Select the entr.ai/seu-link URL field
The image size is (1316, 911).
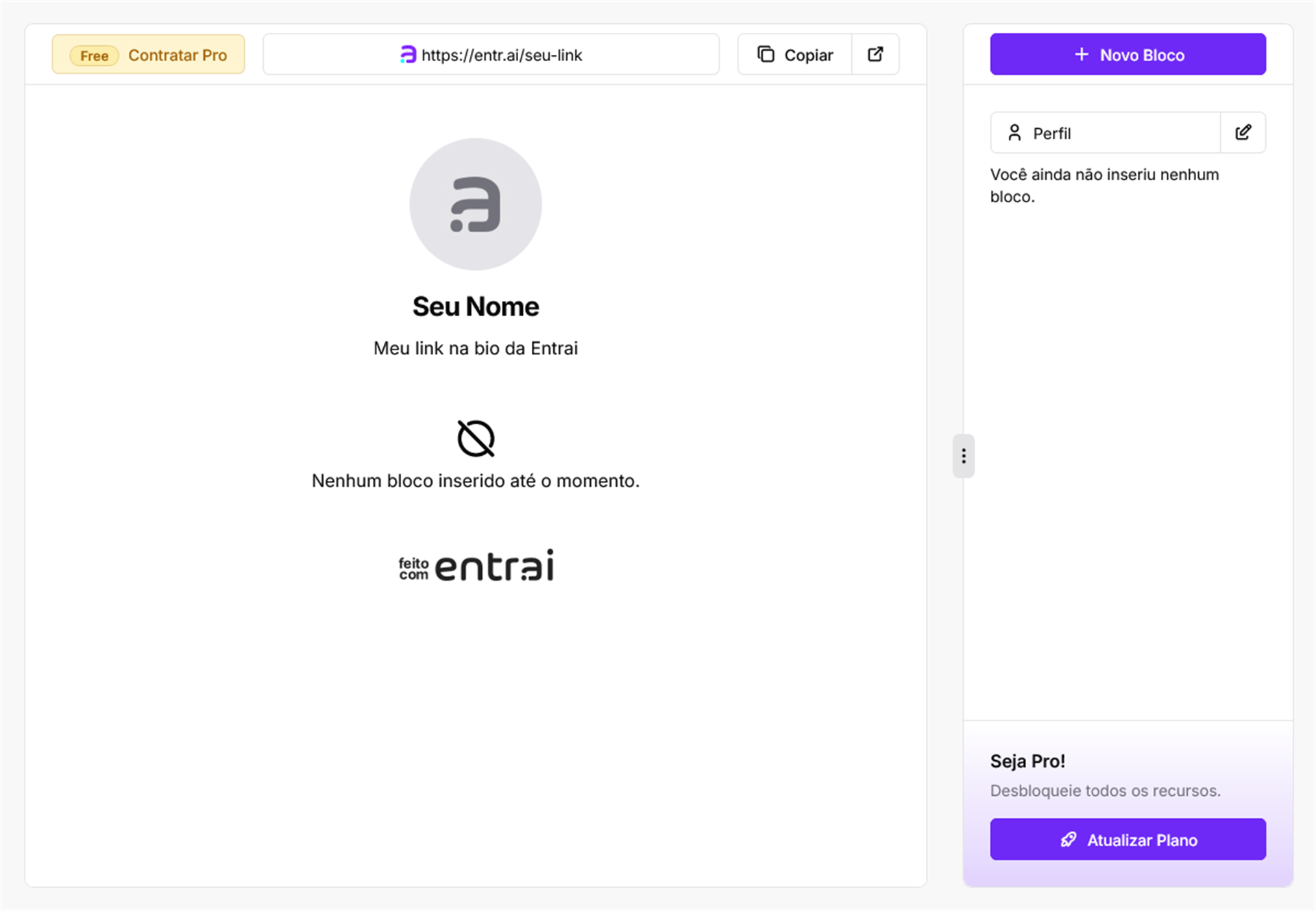click(x=502, y=56)
